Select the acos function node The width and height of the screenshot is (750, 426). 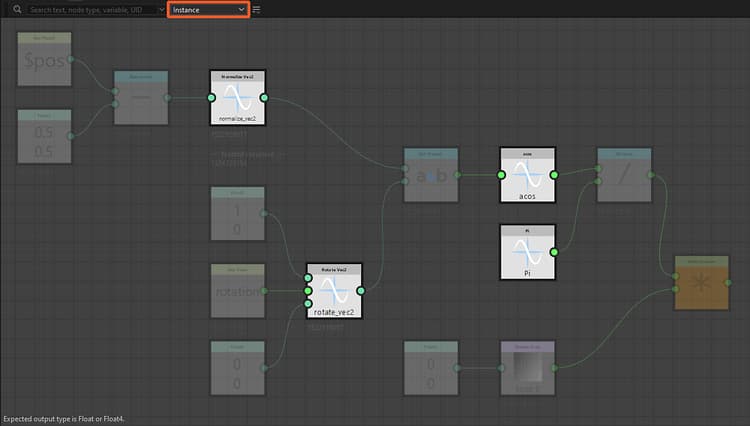click(528, 175)
